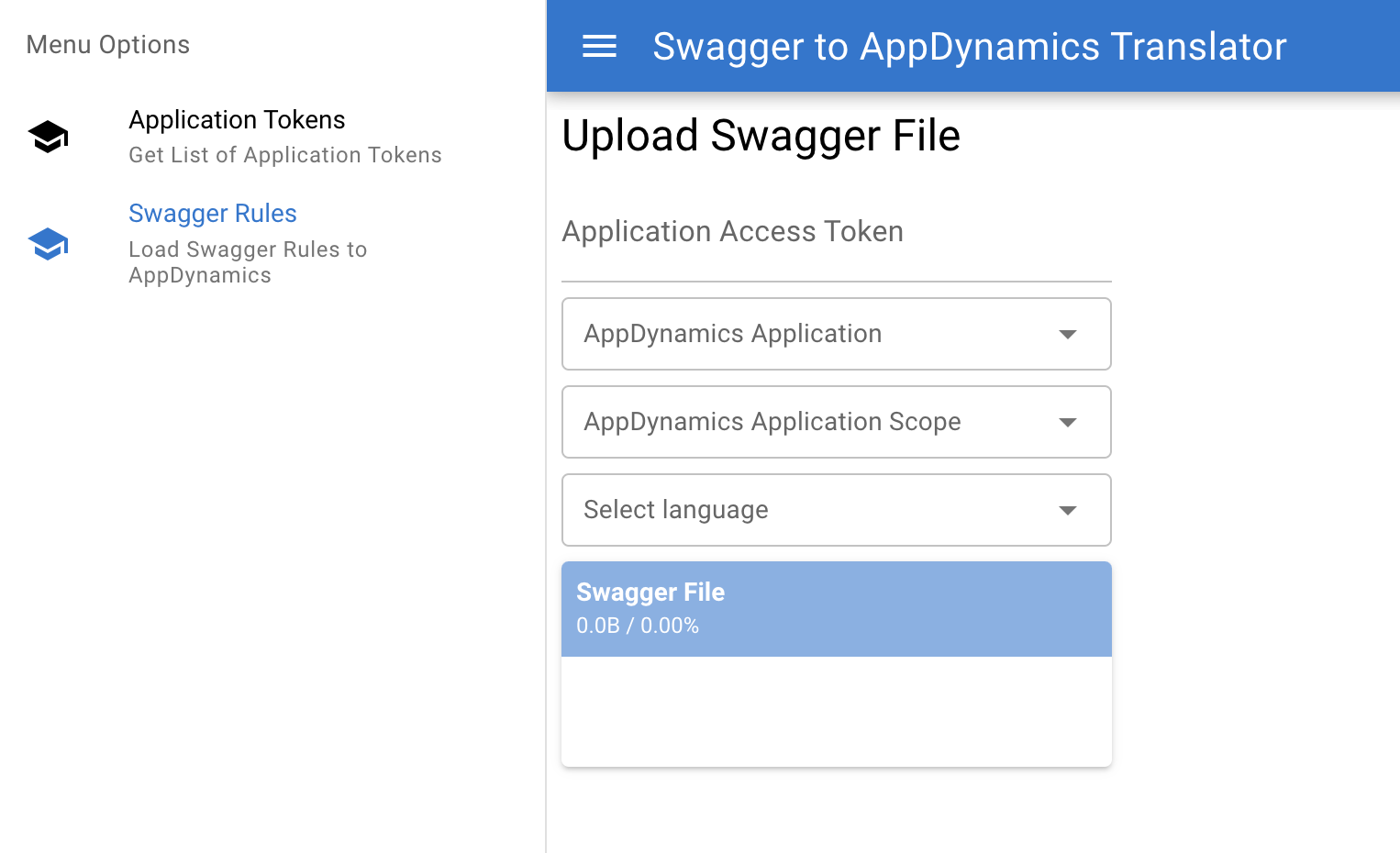Click 'Get List of Application Tokens' subtitle

[285, 155]
